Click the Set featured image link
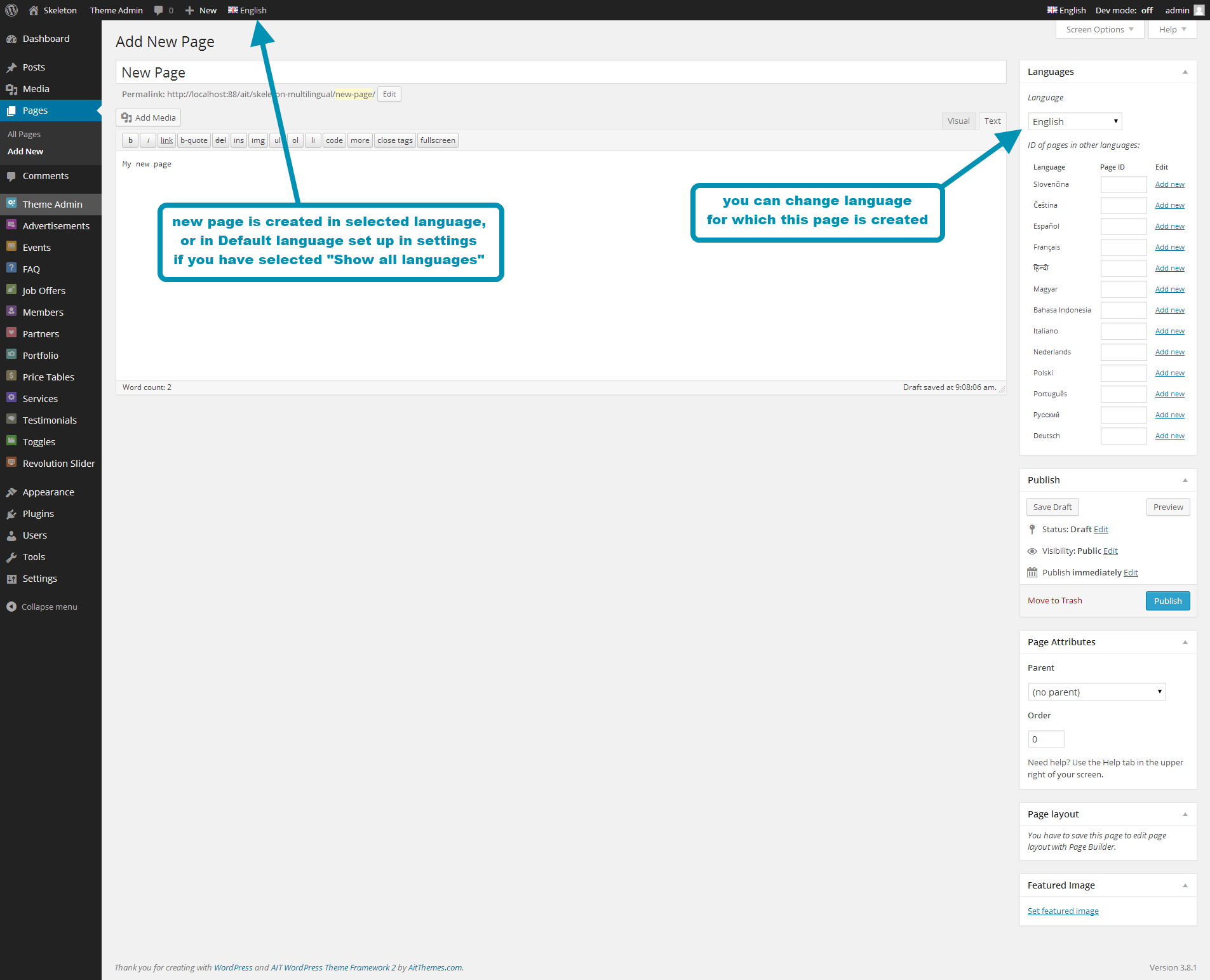The height and width of the screenshot is (980, 1210). (1063, 911)
